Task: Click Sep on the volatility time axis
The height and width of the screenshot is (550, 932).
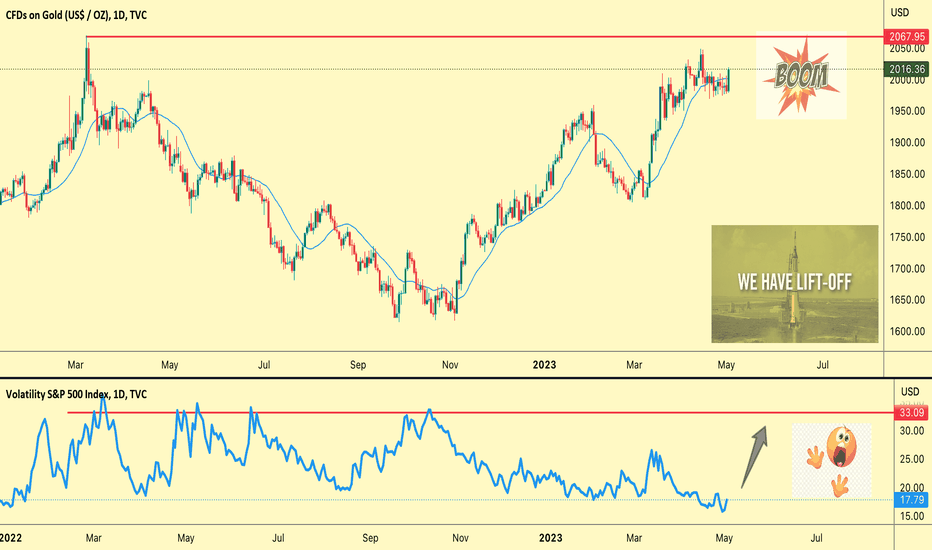Action: pyautogui.click(x=370, y=538)
